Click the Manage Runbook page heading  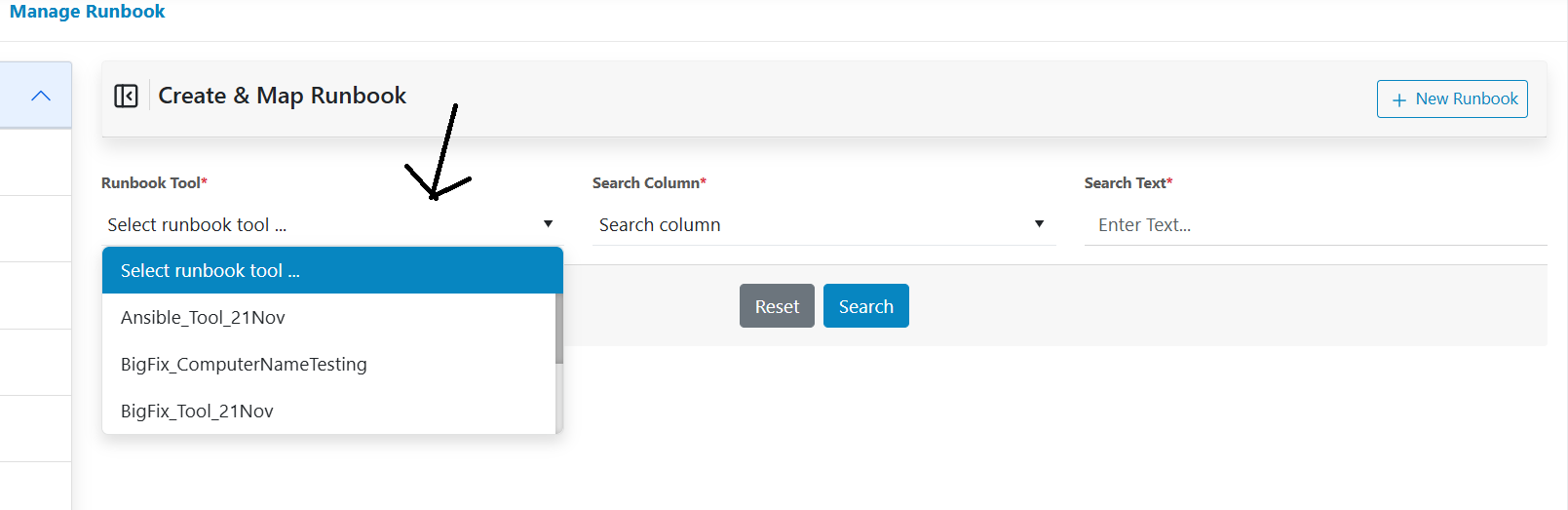click(x=87, y=12)
